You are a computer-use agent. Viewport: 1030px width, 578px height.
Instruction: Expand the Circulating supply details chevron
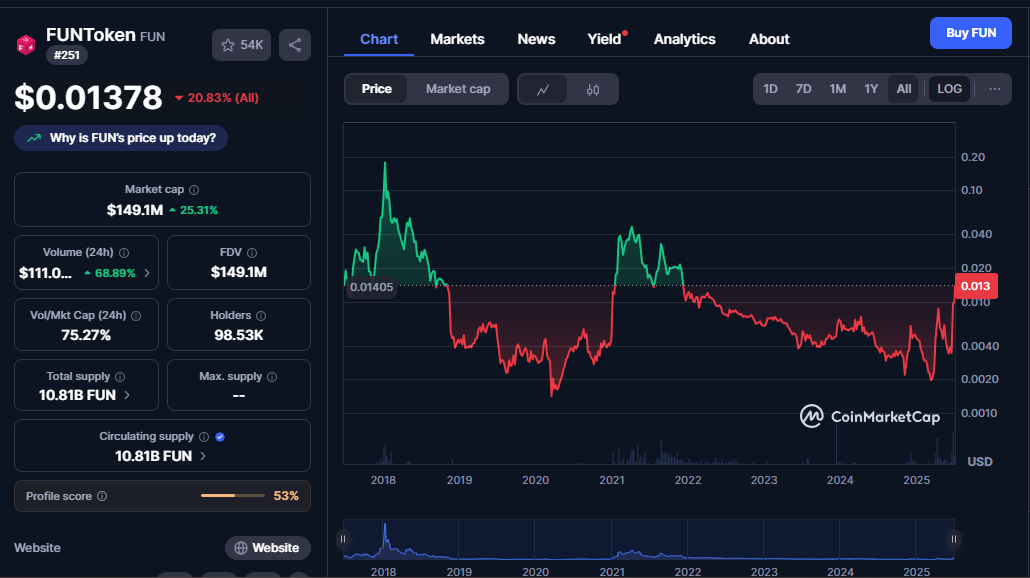click(203, 456)
